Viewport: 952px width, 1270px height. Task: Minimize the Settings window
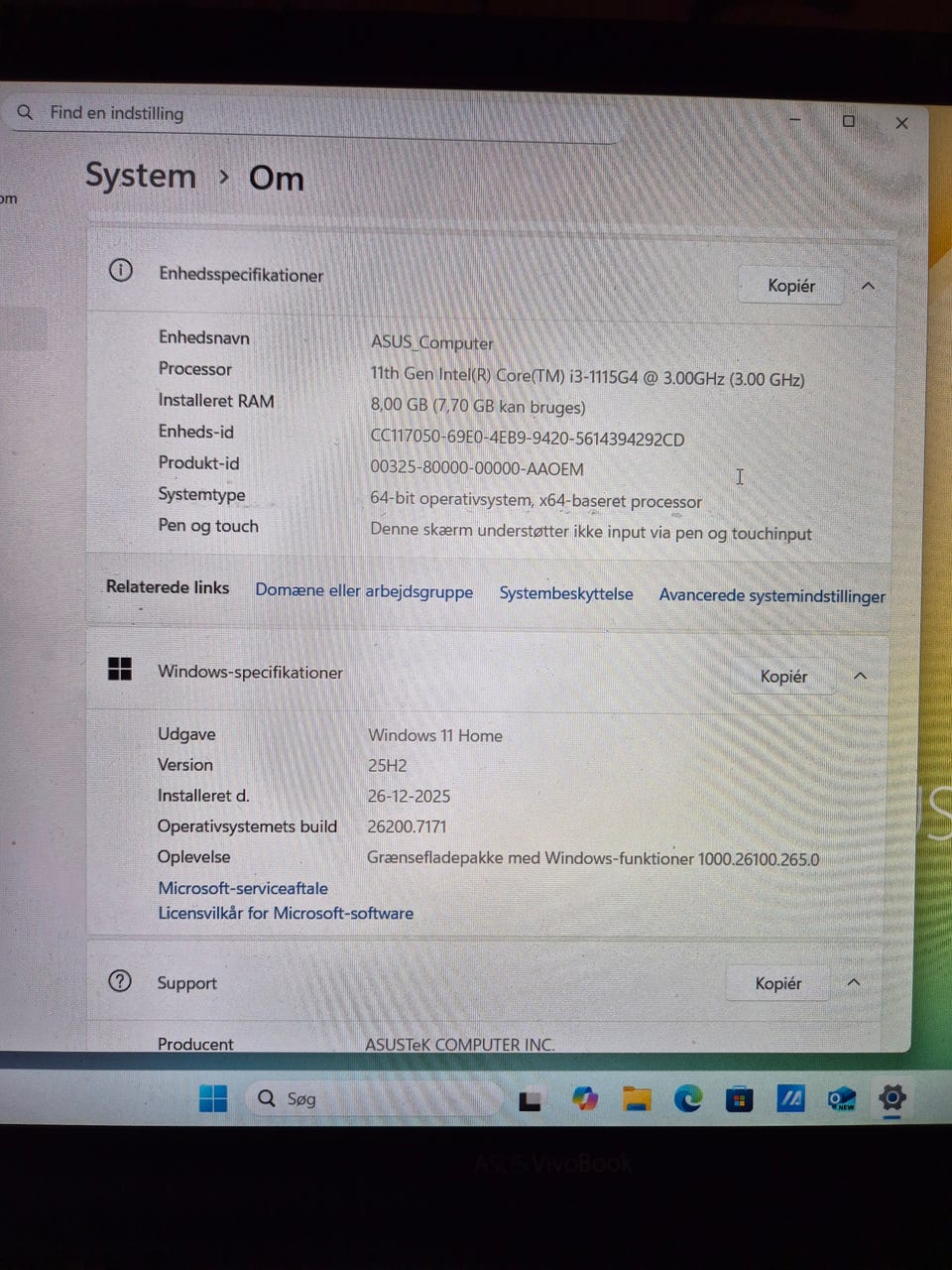point(795,120)
